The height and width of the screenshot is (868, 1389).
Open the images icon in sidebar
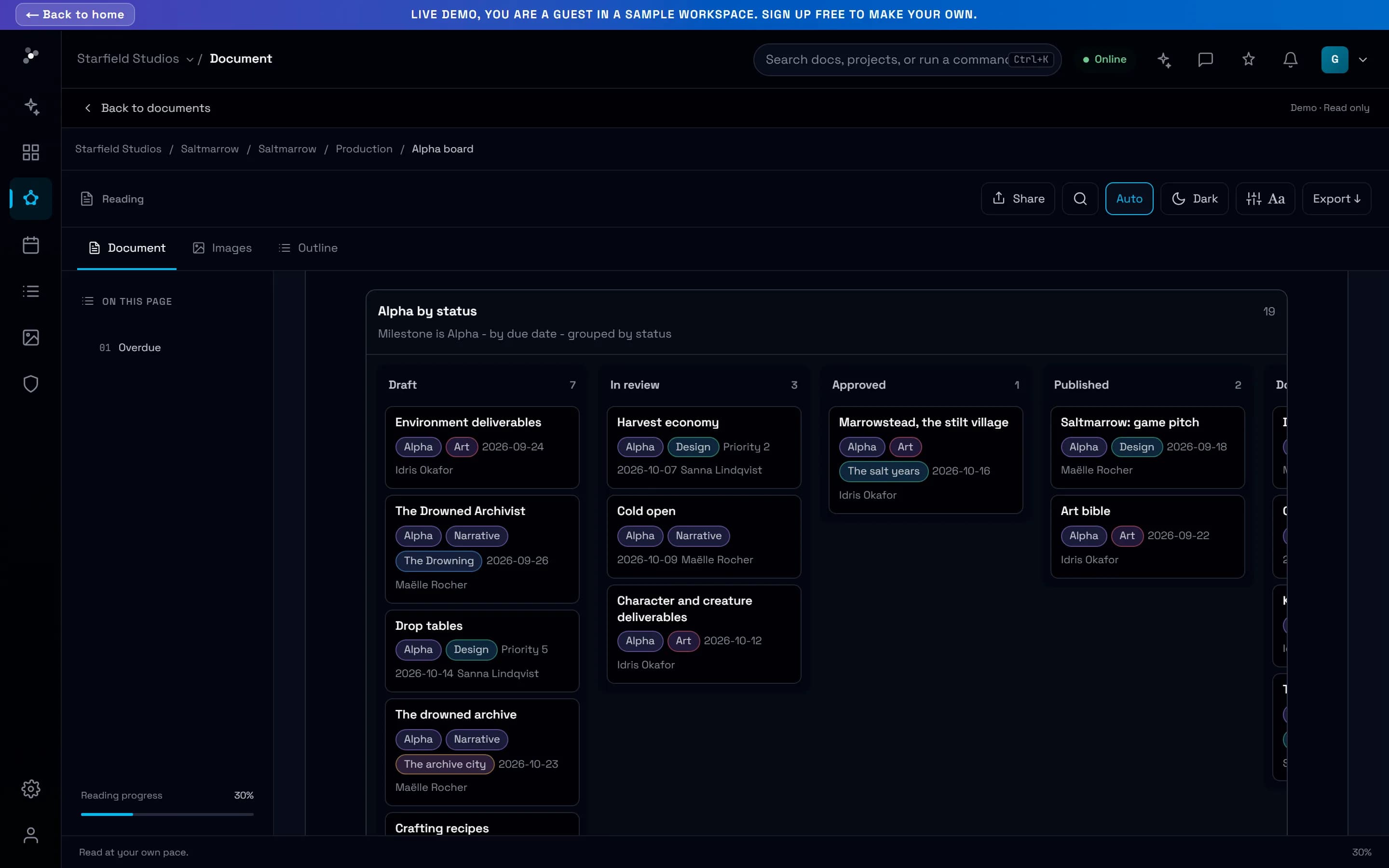point(31,338)
